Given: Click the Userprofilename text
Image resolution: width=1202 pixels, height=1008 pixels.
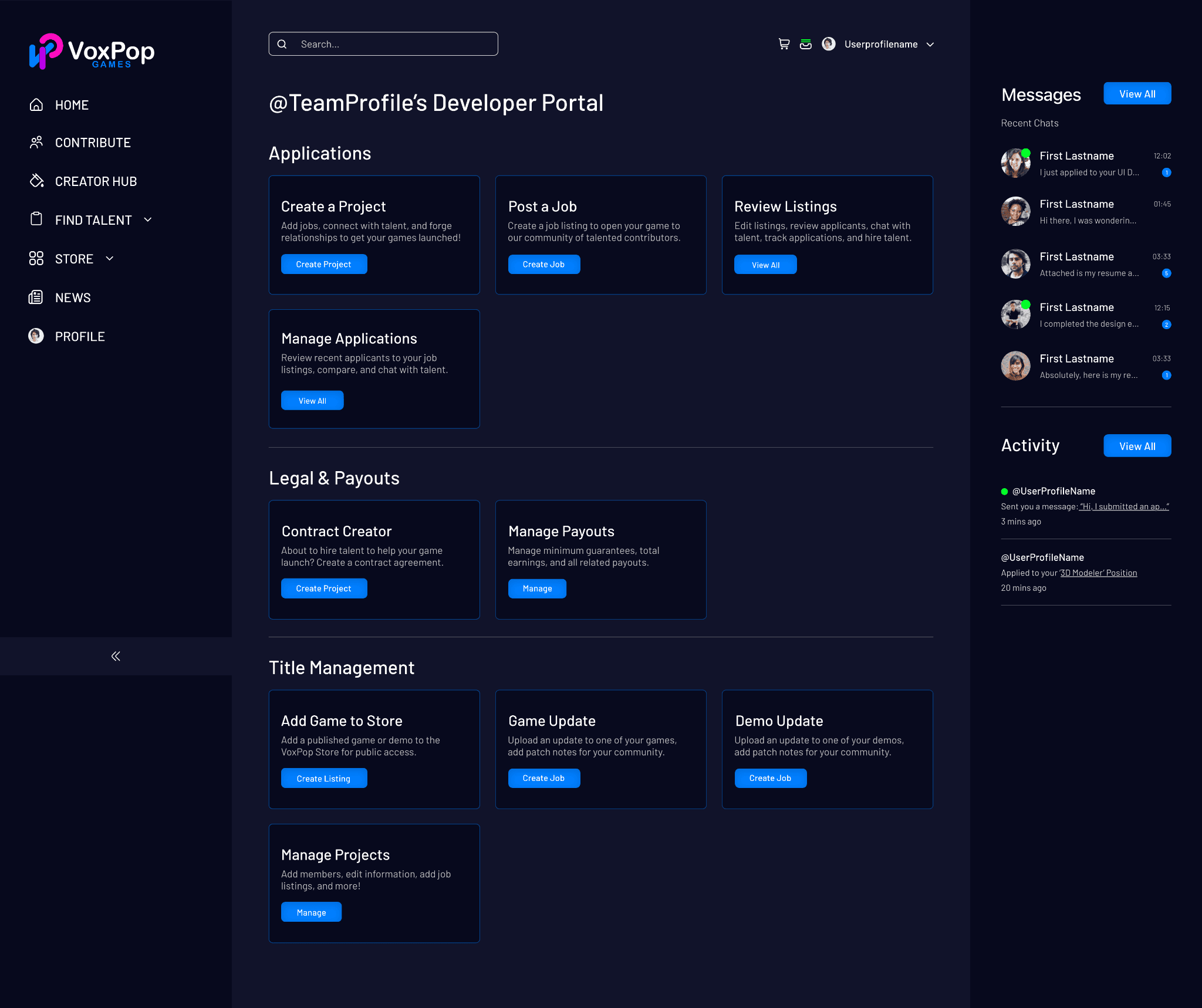Looking at the screenshot, I should 881,45.
